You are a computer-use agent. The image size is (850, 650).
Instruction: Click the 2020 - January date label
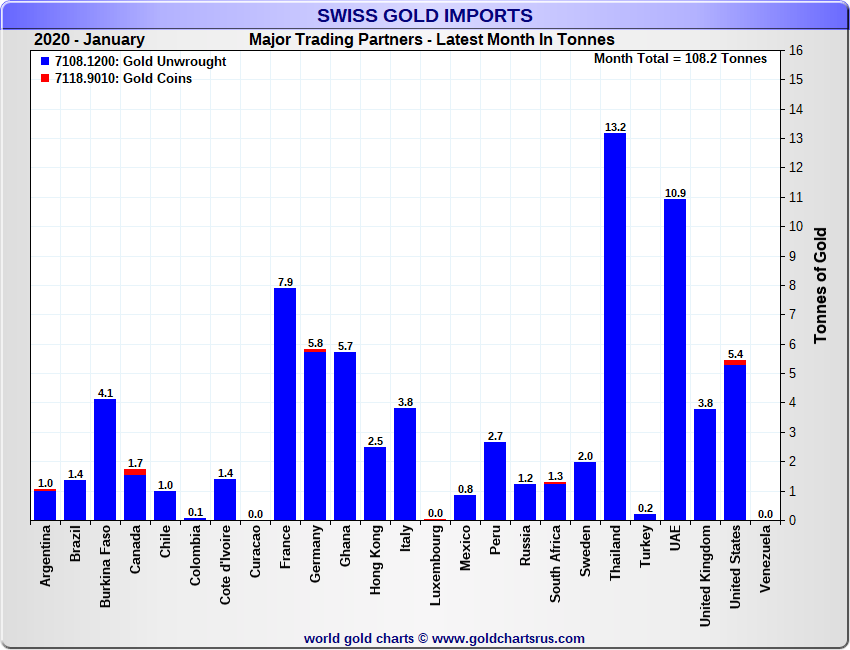(89, 40)
